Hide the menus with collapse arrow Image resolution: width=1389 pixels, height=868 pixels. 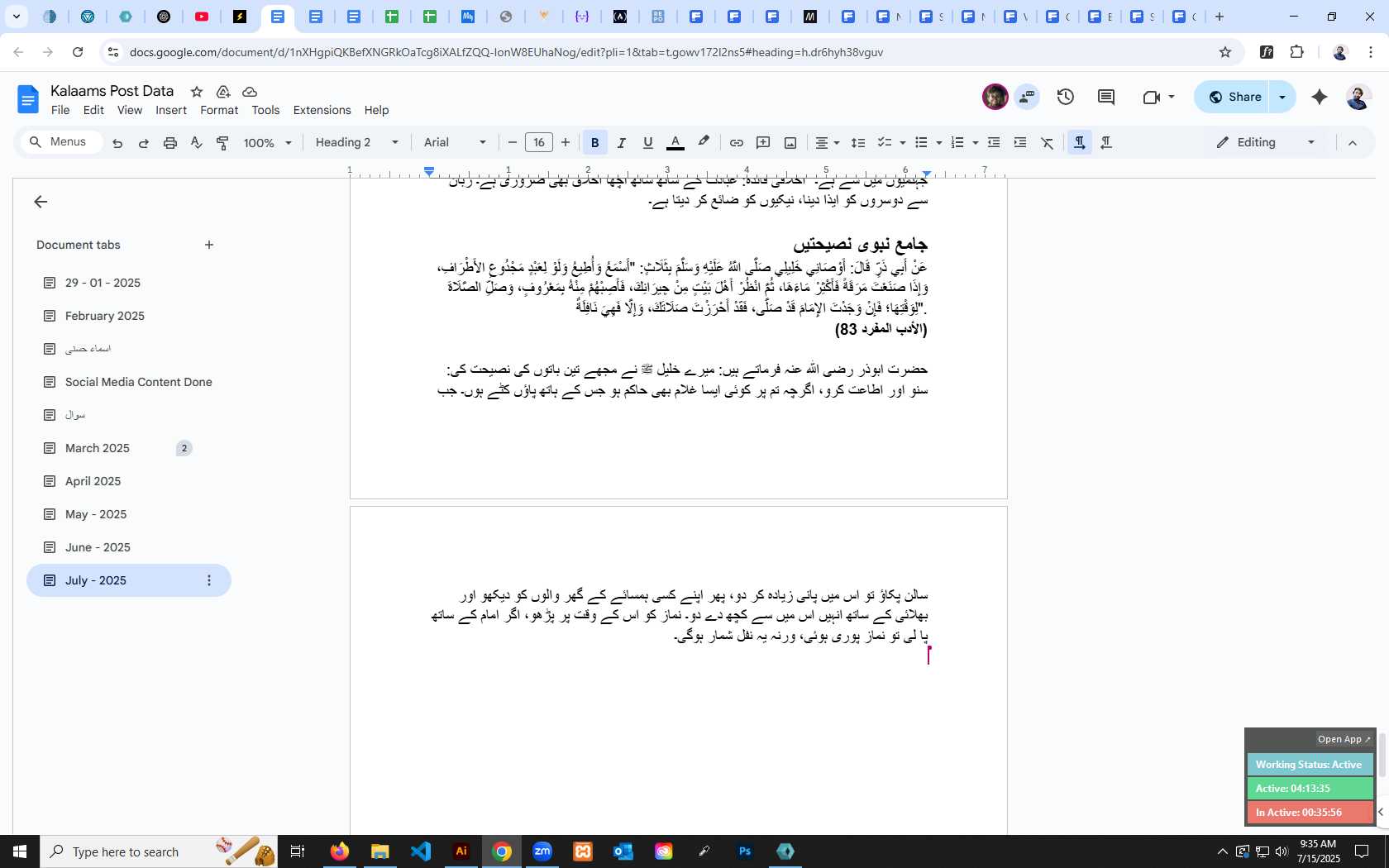click(x=1353, y=143)
